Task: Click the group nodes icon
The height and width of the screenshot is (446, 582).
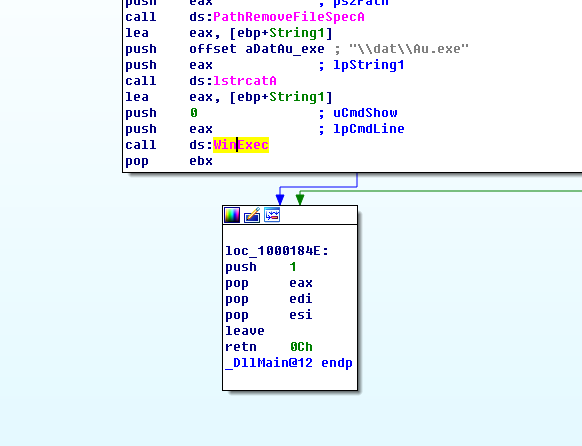Action: (272, 215)
